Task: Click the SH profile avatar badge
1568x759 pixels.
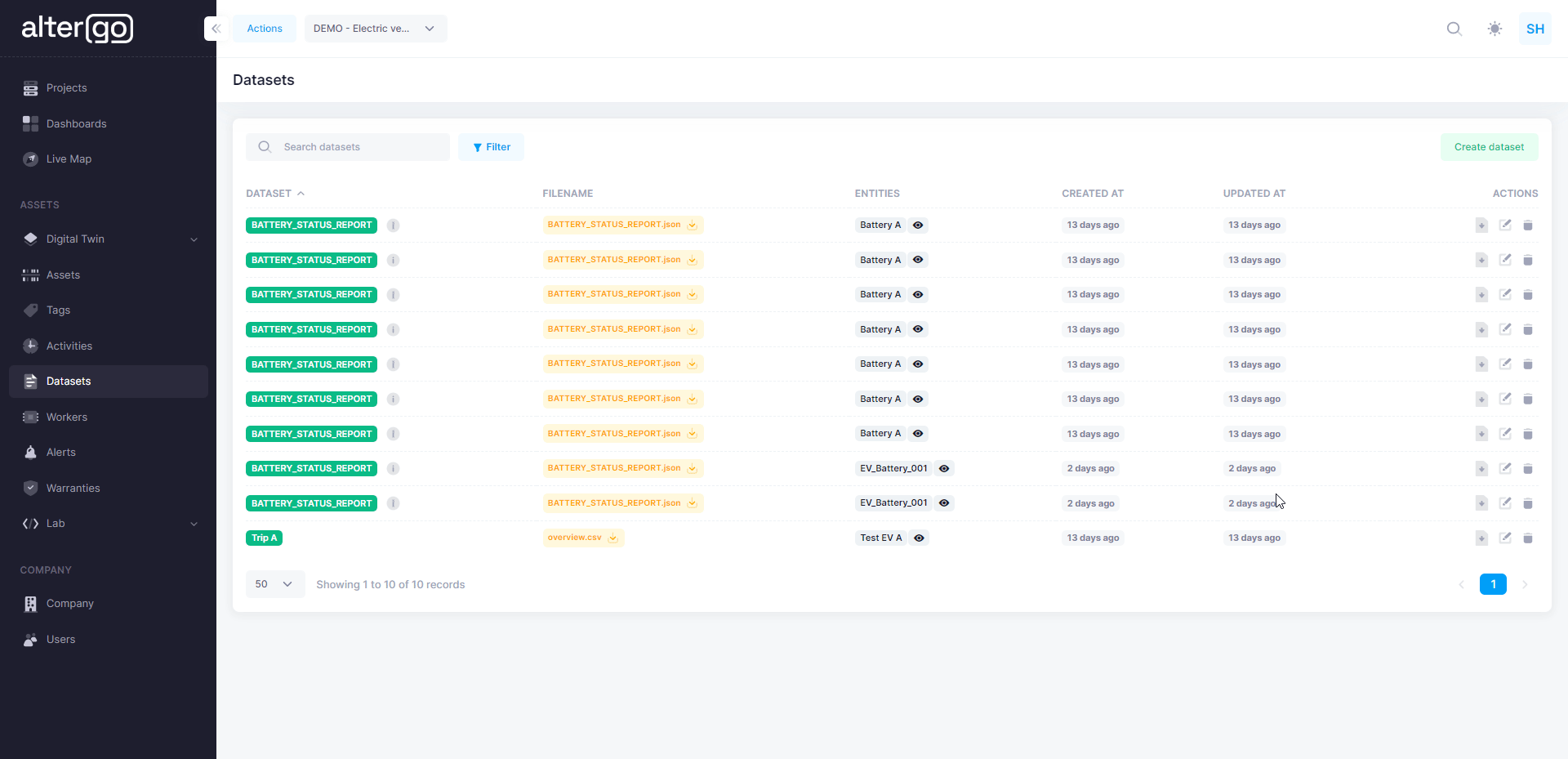Action: coord(1535,29)
